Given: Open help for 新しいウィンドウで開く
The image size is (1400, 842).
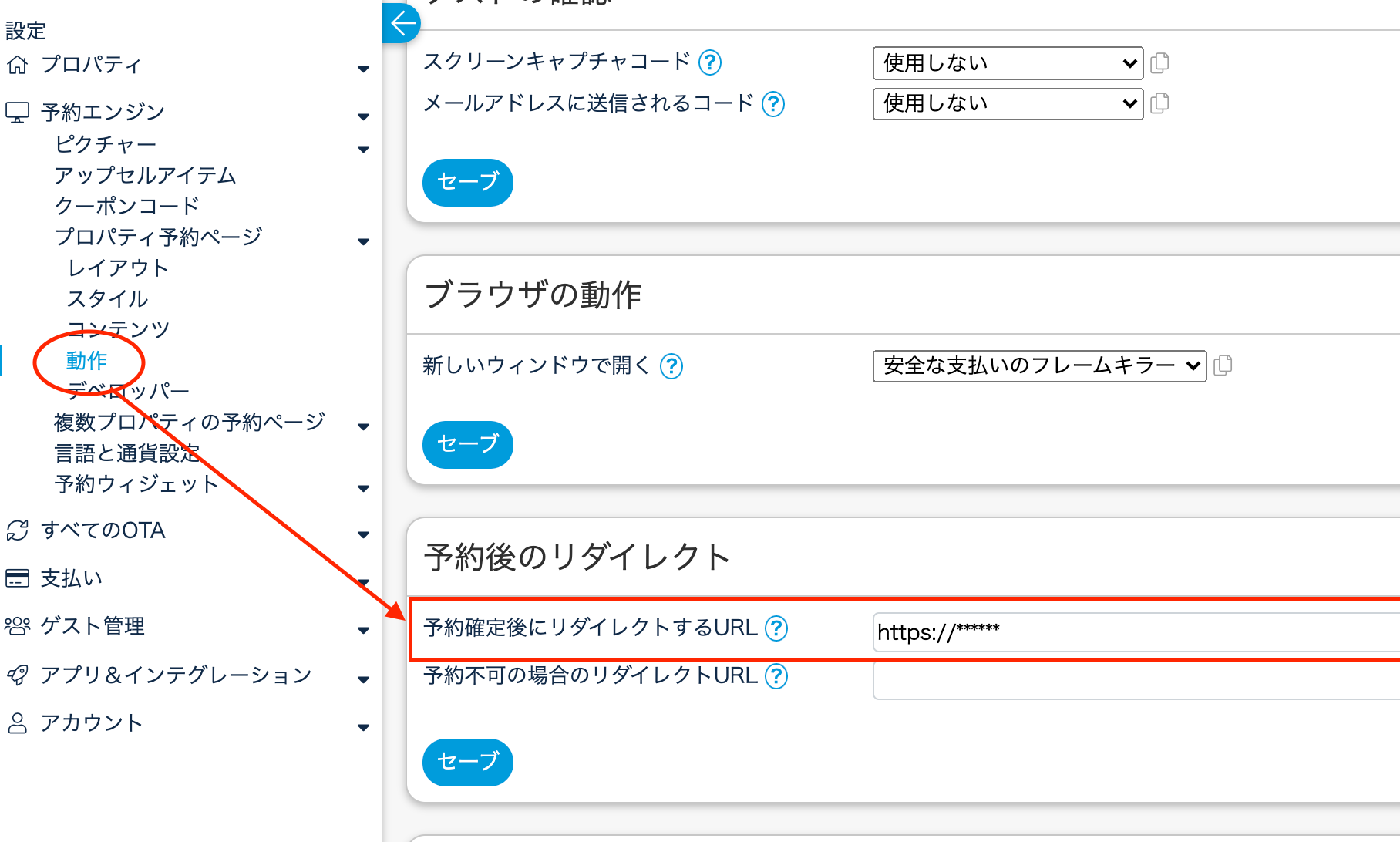Looking at the screenshot, I should coord(671,366).
